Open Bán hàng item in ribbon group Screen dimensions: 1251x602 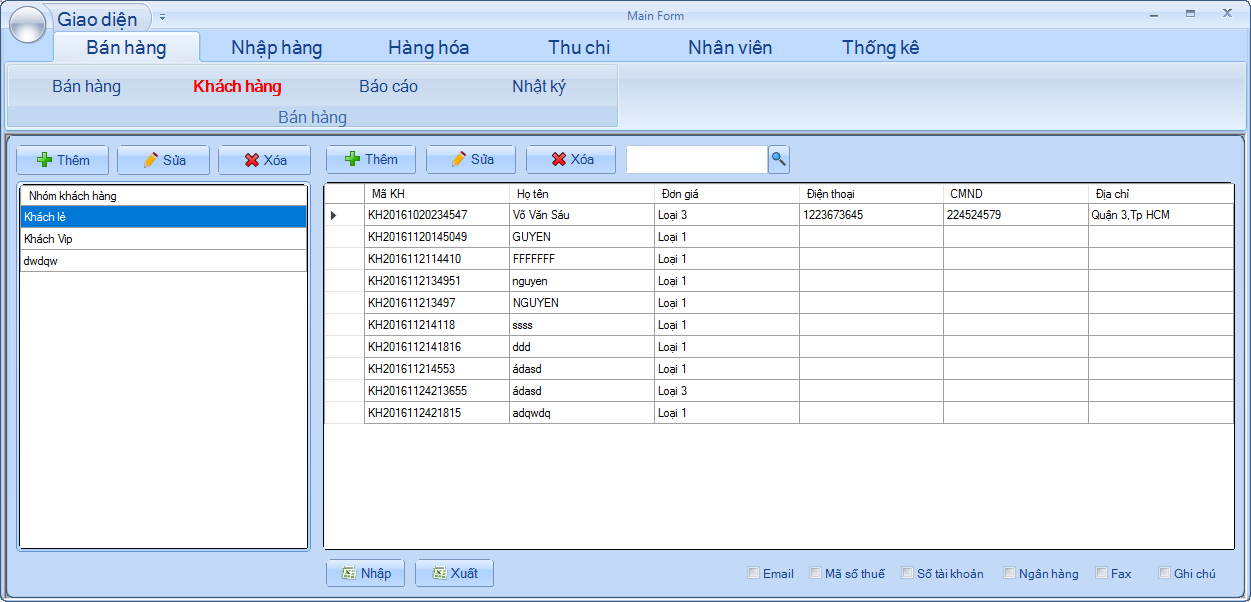tap(87, 86)
